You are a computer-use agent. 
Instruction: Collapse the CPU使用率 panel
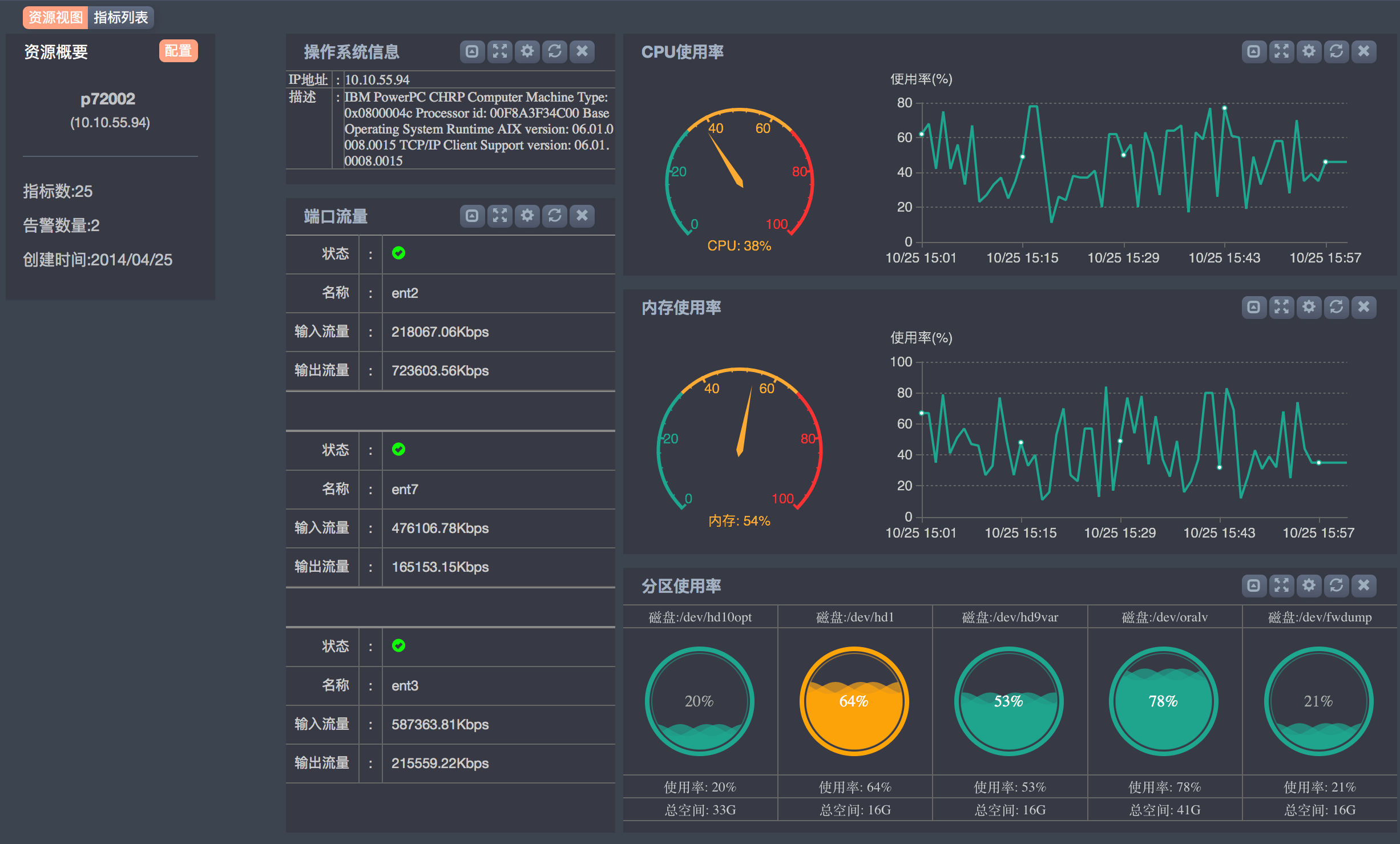click(x=1253, y=51)
